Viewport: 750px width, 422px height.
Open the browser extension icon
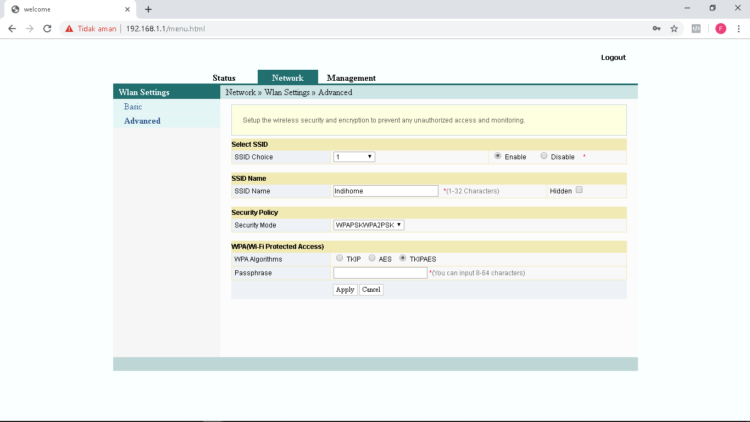(x=697, y=29)
